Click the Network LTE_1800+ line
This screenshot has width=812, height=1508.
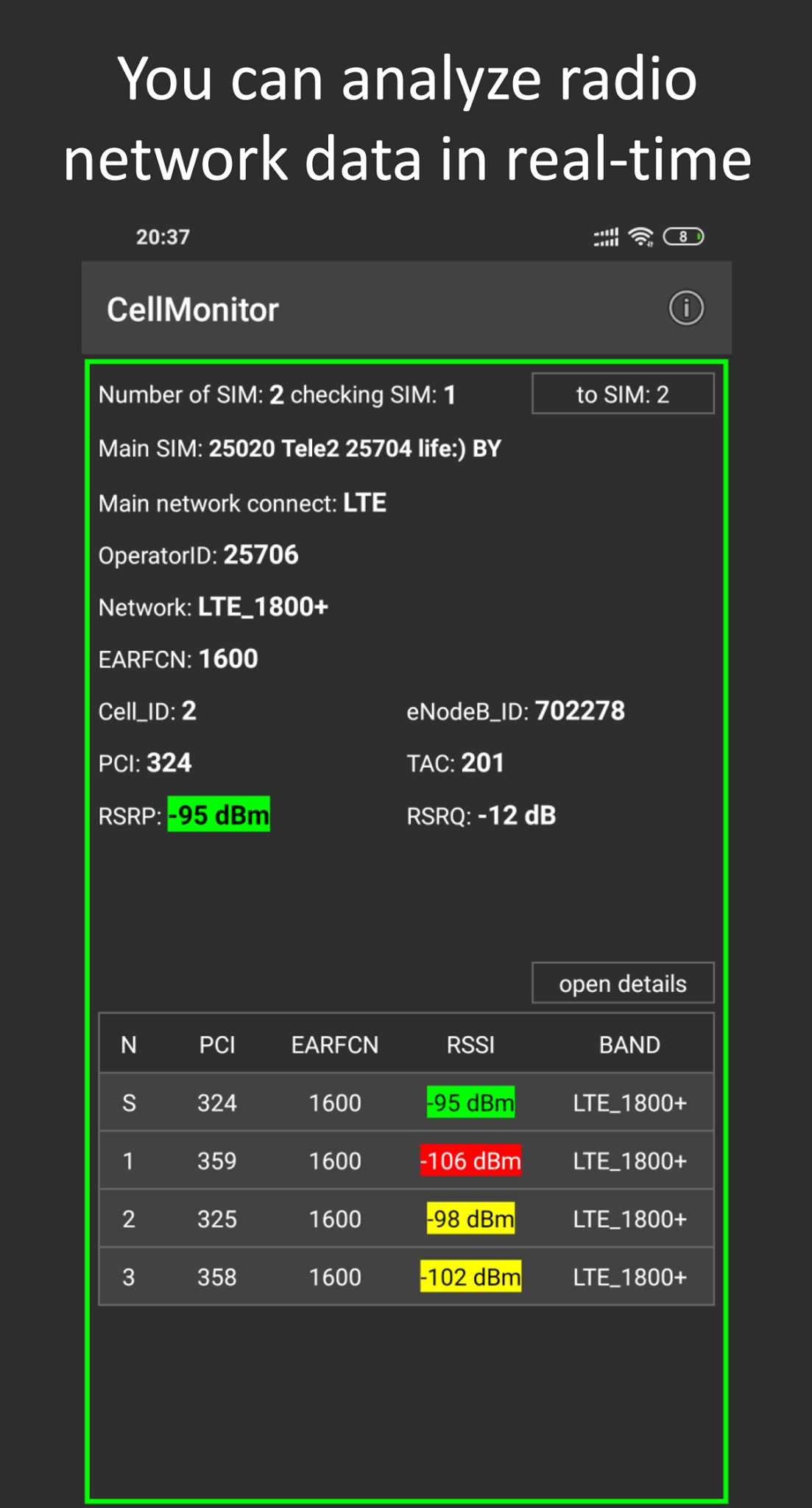pyautogui.click(x=213, y=607)
